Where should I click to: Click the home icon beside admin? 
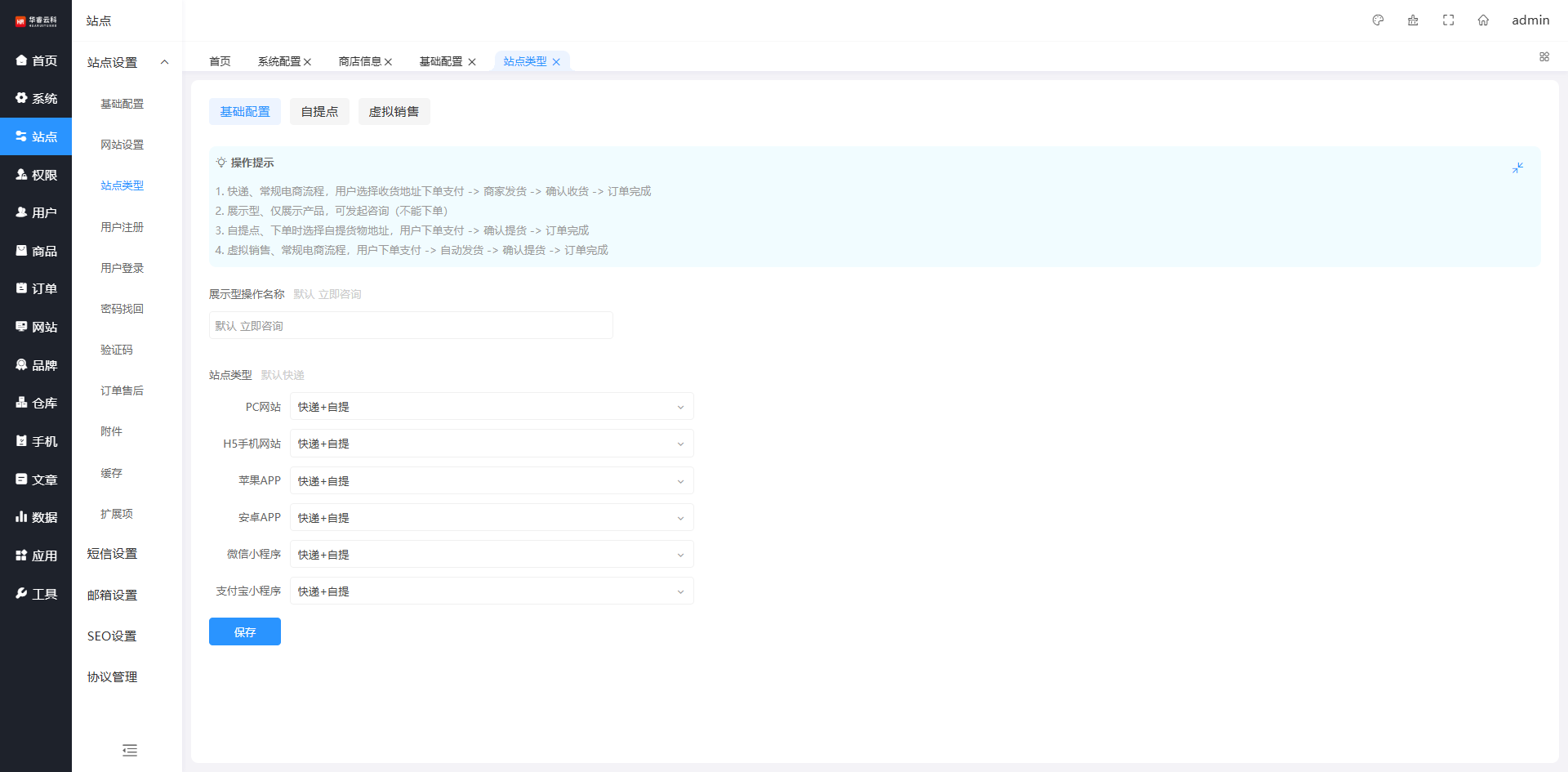coord(1483,20)
